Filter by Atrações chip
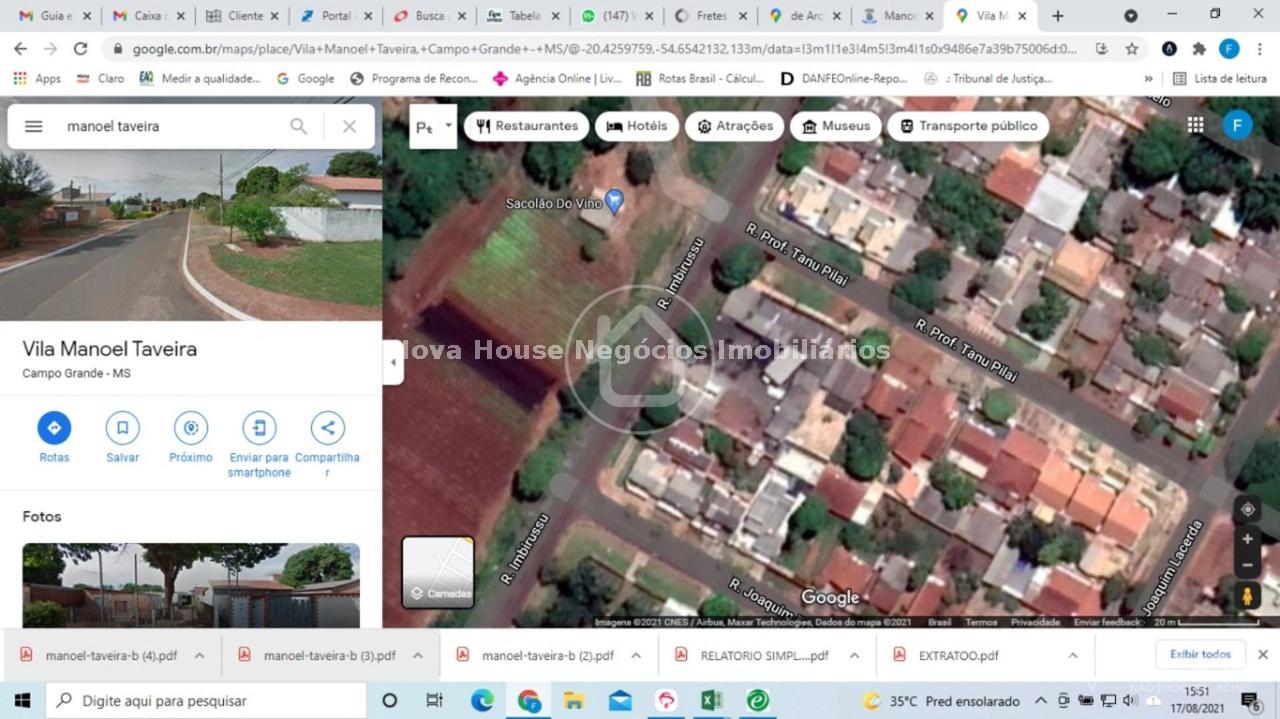This screenshot has width=1280, height=719. click(x=735, y=126)
